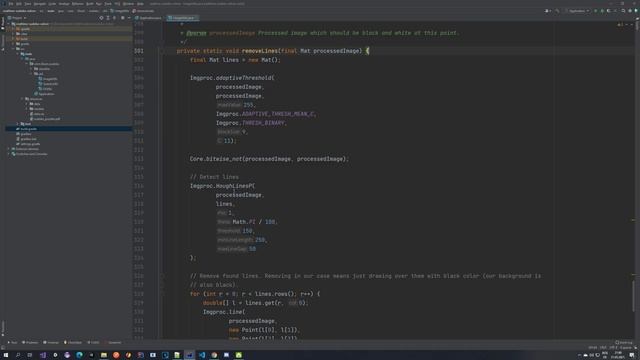Select the highlighted build folder in the tree

pyautogui.click(x=23, y=39)
